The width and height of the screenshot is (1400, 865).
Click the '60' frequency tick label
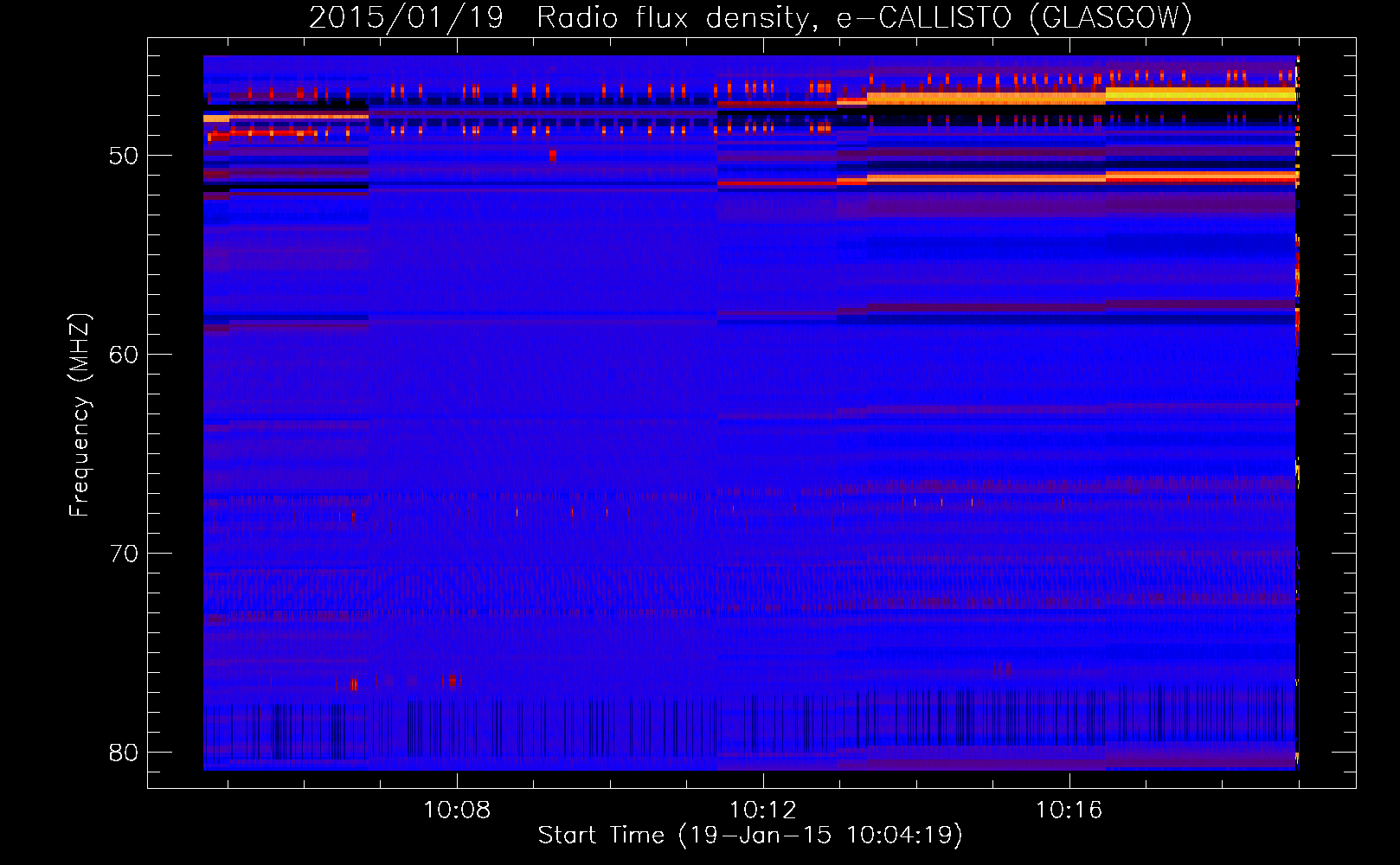(x=124, y=355)
